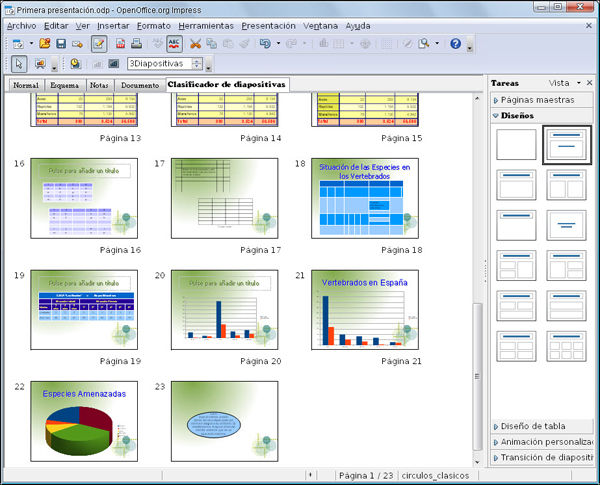Viewport: 600px width, 485px height.
Task: Switch to the Esquema tab
Action: tap(65, 85)
